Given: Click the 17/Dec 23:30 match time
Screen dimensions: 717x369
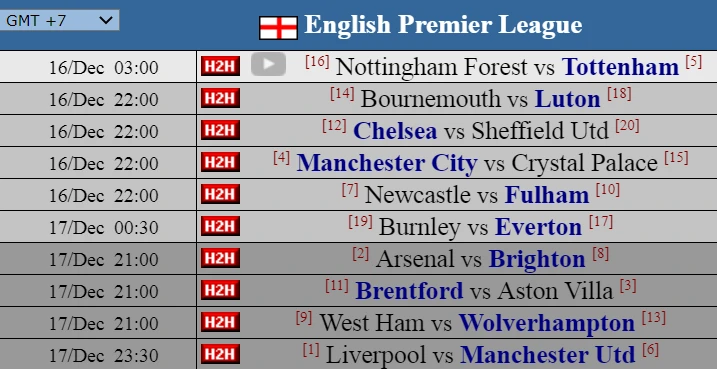Looking at the screenshot, I should click(x=104, y=356).
